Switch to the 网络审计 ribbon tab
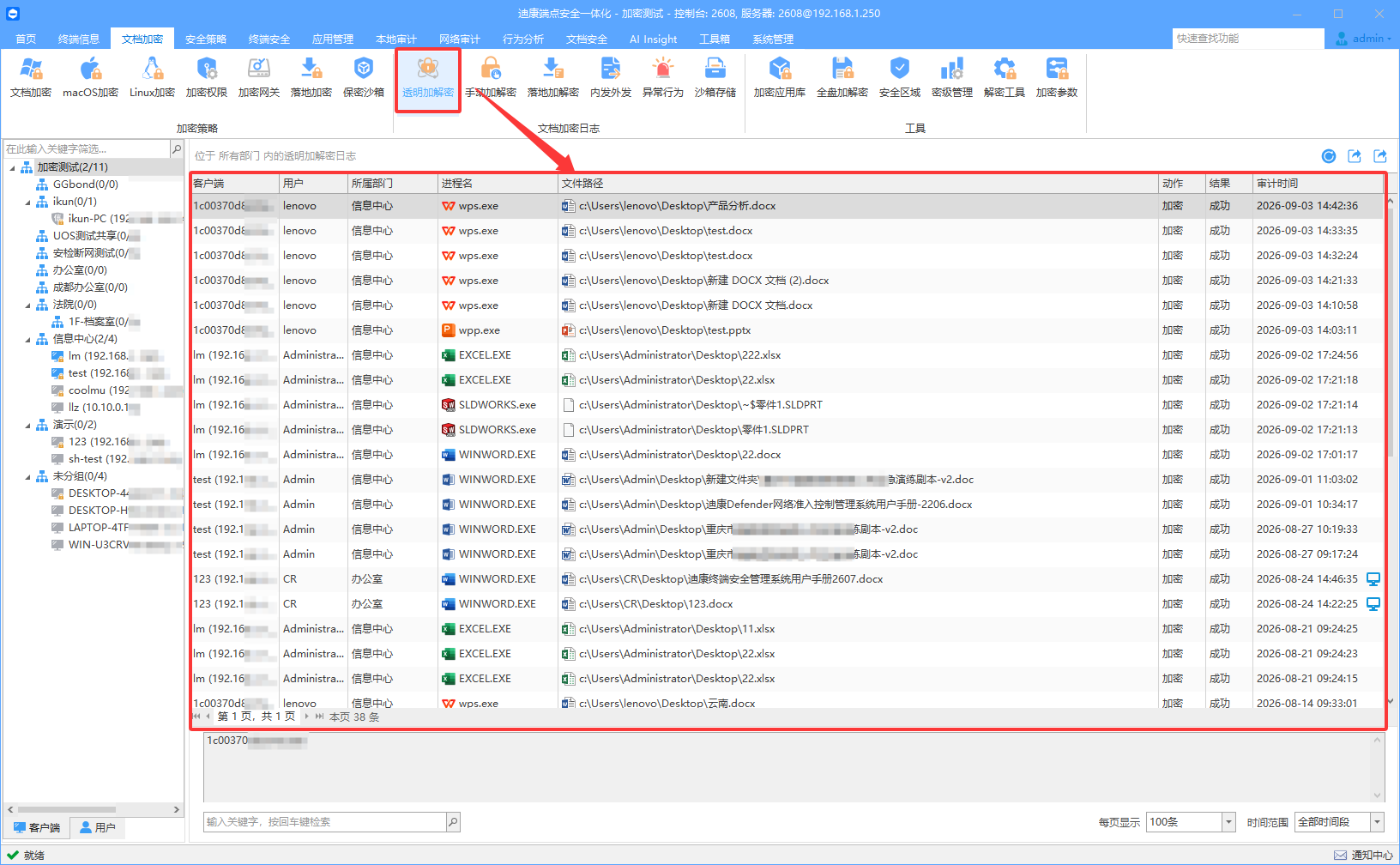Image resolution: width=1400 pixels, height=865 pixels. [460, 39]
